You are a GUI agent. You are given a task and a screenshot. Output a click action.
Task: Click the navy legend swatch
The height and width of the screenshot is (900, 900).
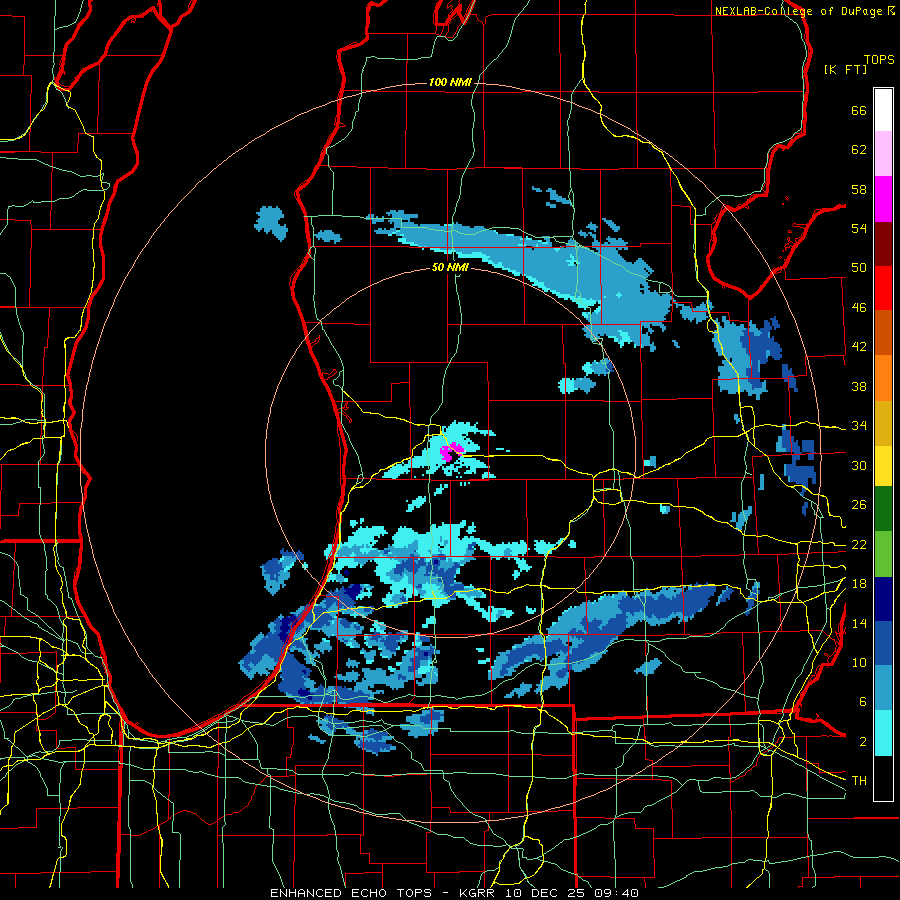883,599
